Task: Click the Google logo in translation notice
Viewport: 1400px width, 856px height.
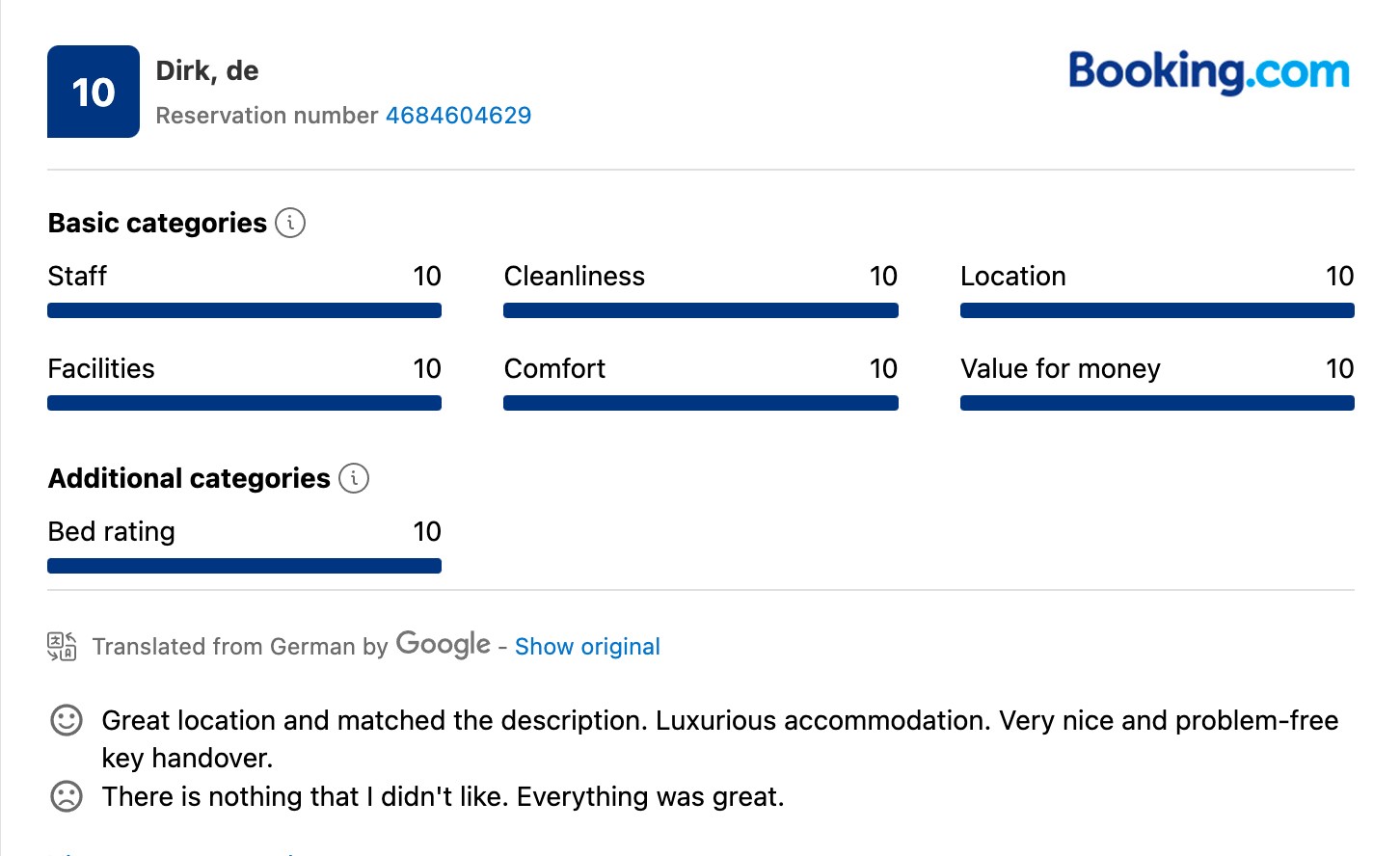Action: (444, 644)
